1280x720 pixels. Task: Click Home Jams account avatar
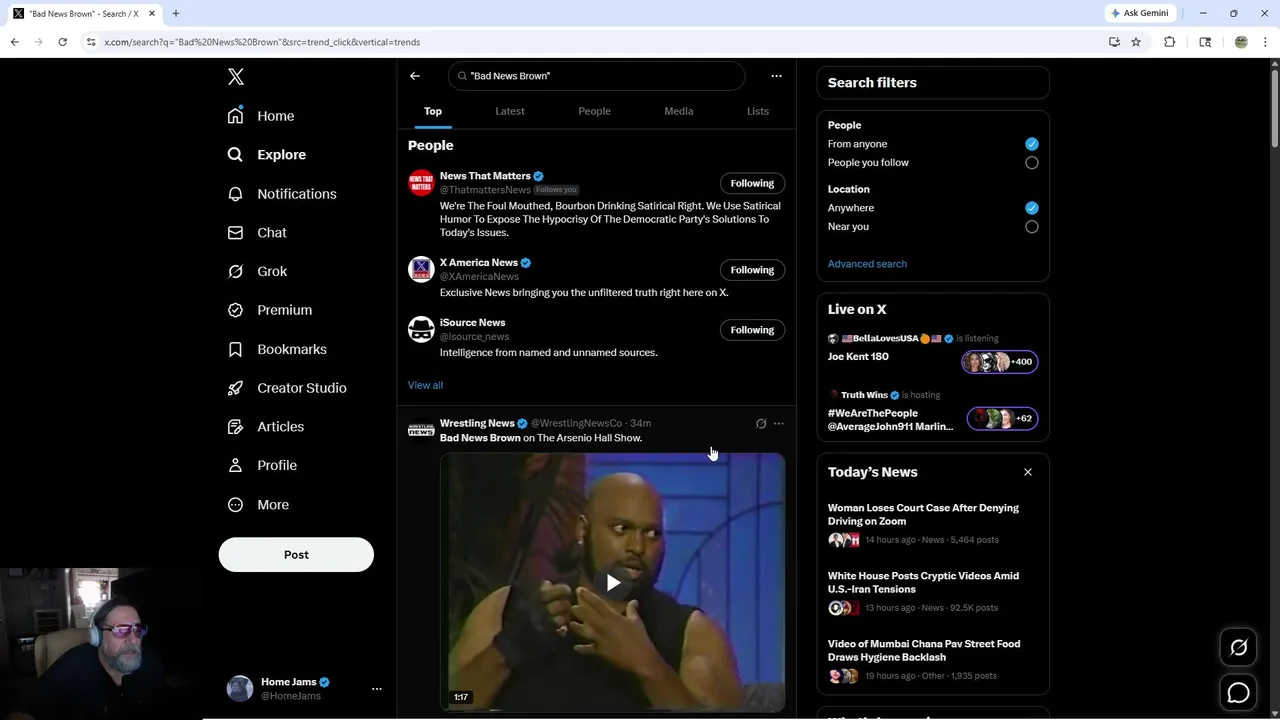[x=240, y=689]
